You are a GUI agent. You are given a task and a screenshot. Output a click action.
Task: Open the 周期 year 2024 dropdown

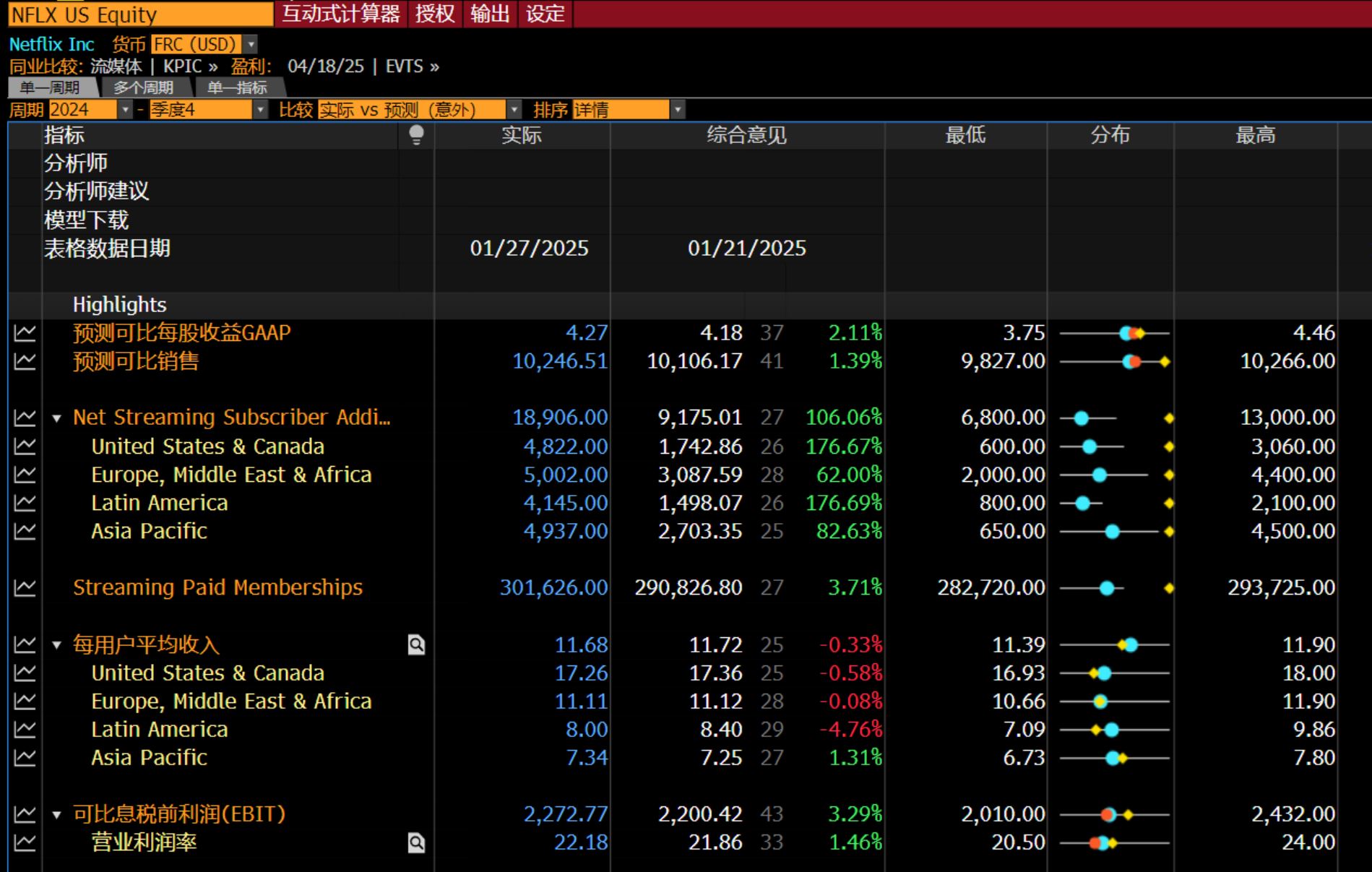(125, 110)
